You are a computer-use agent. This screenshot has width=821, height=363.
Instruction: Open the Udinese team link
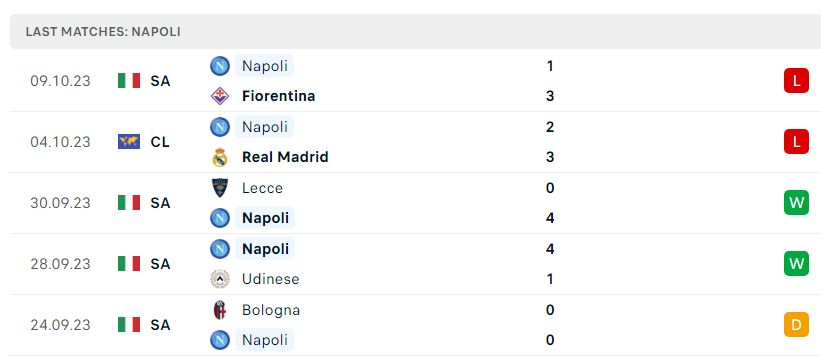pos(271,279)
